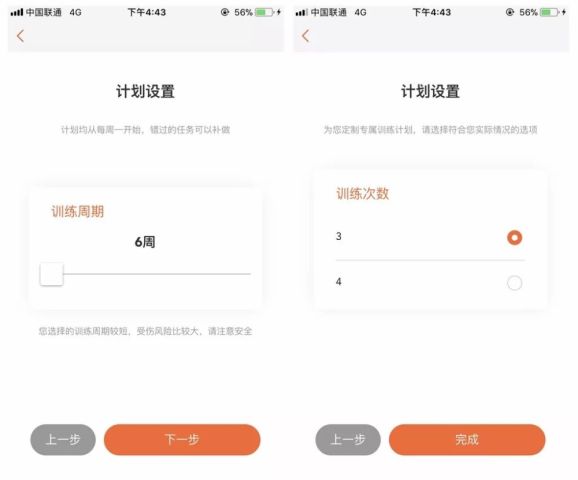Tap battery icon in right status bar
578x480 pixels.
pyautogui.click(x=549, y=13)
